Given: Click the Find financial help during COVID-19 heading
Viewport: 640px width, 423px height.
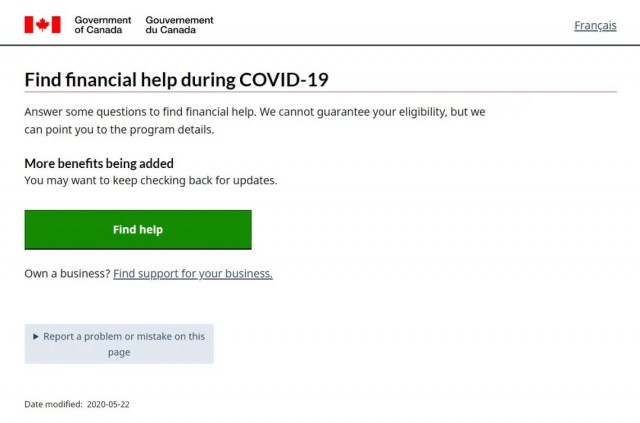Looking at the screenshot, I should click(x=176, y=80).
